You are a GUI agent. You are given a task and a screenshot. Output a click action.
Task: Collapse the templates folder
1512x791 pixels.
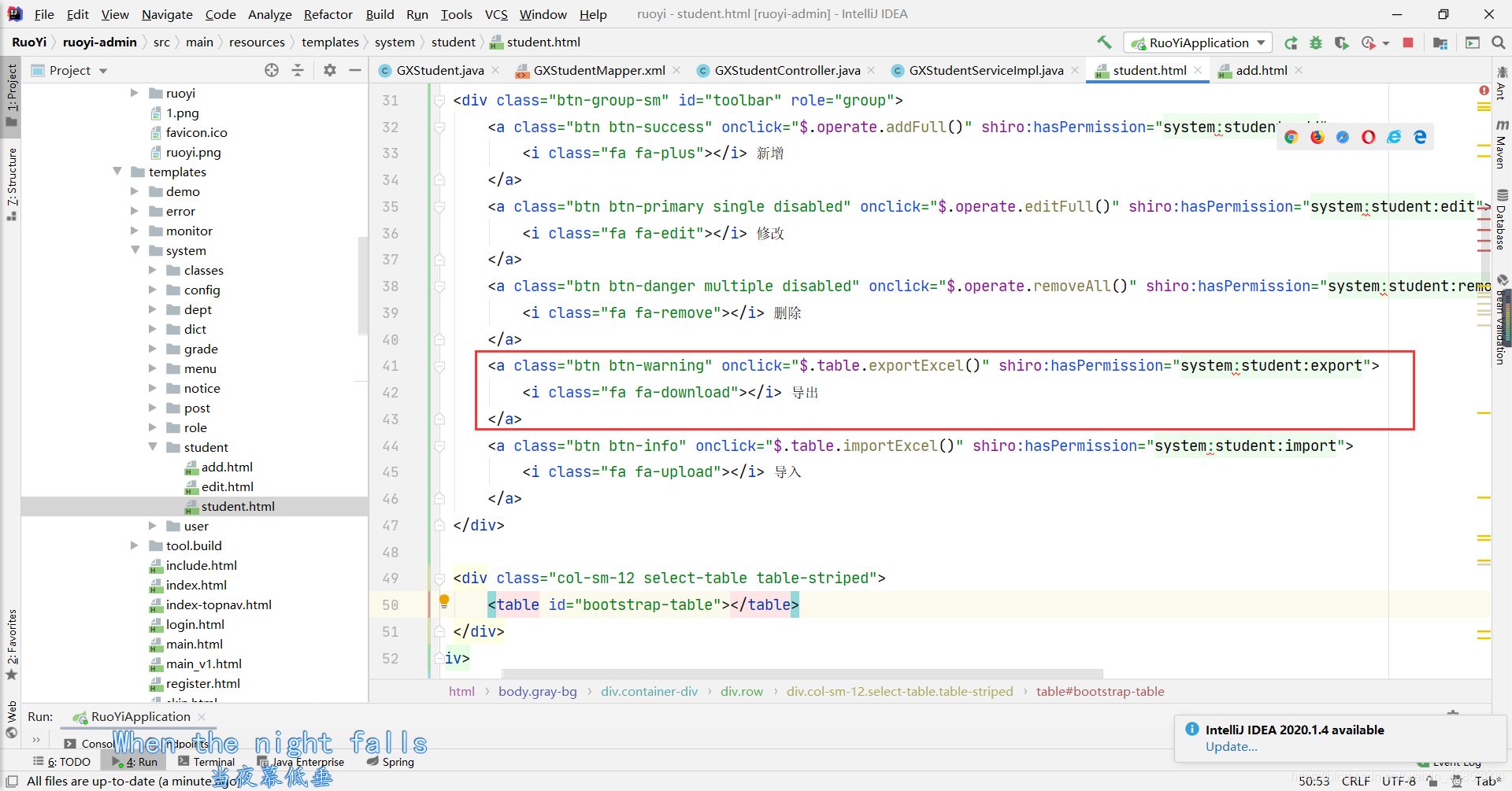[117, 172]
